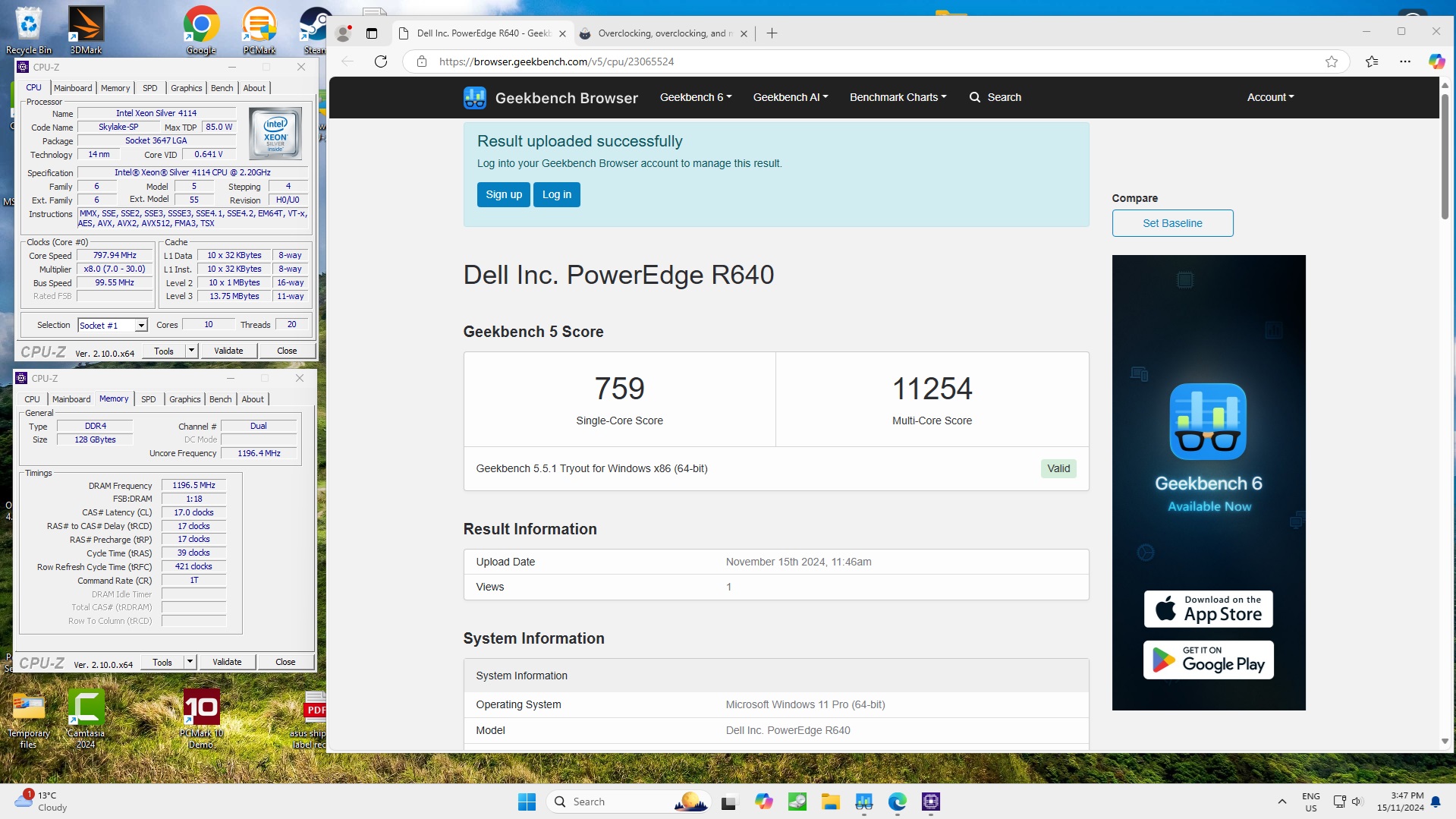The width and height of the screenshot is (1456, 819).
Task: Click the Log in button
Action: [557, 195]
